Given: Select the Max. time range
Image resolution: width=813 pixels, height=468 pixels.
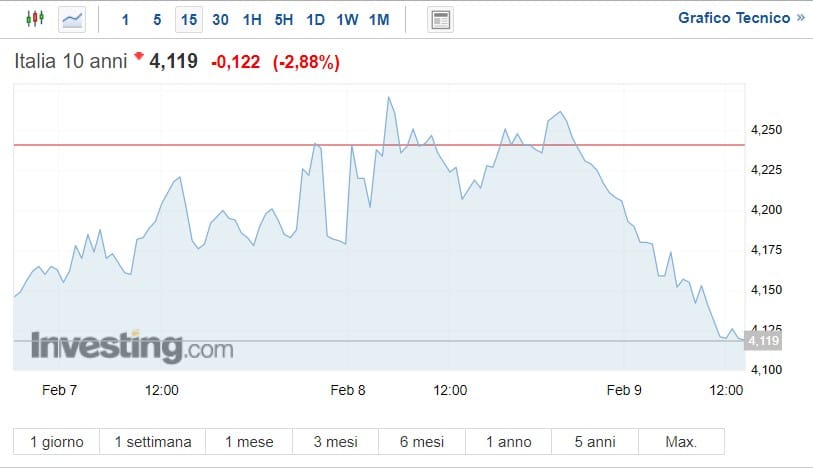Looking at the screenshot, I should click(x=680, y=441).
